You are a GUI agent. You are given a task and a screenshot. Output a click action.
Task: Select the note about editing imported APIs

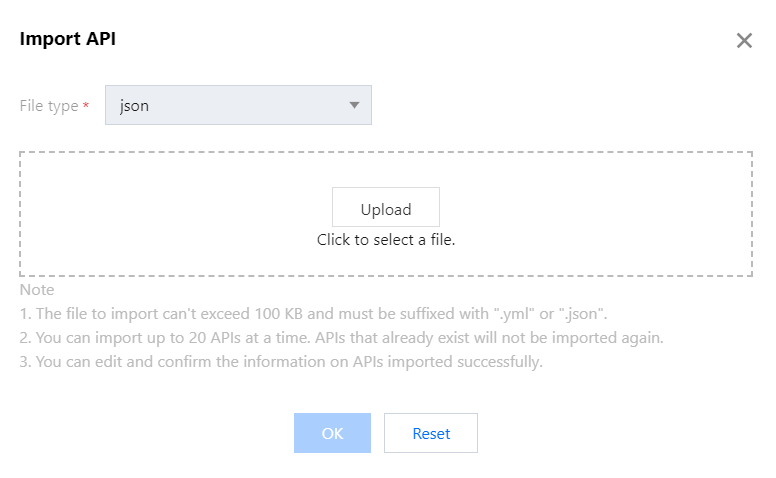pos(280,362)
